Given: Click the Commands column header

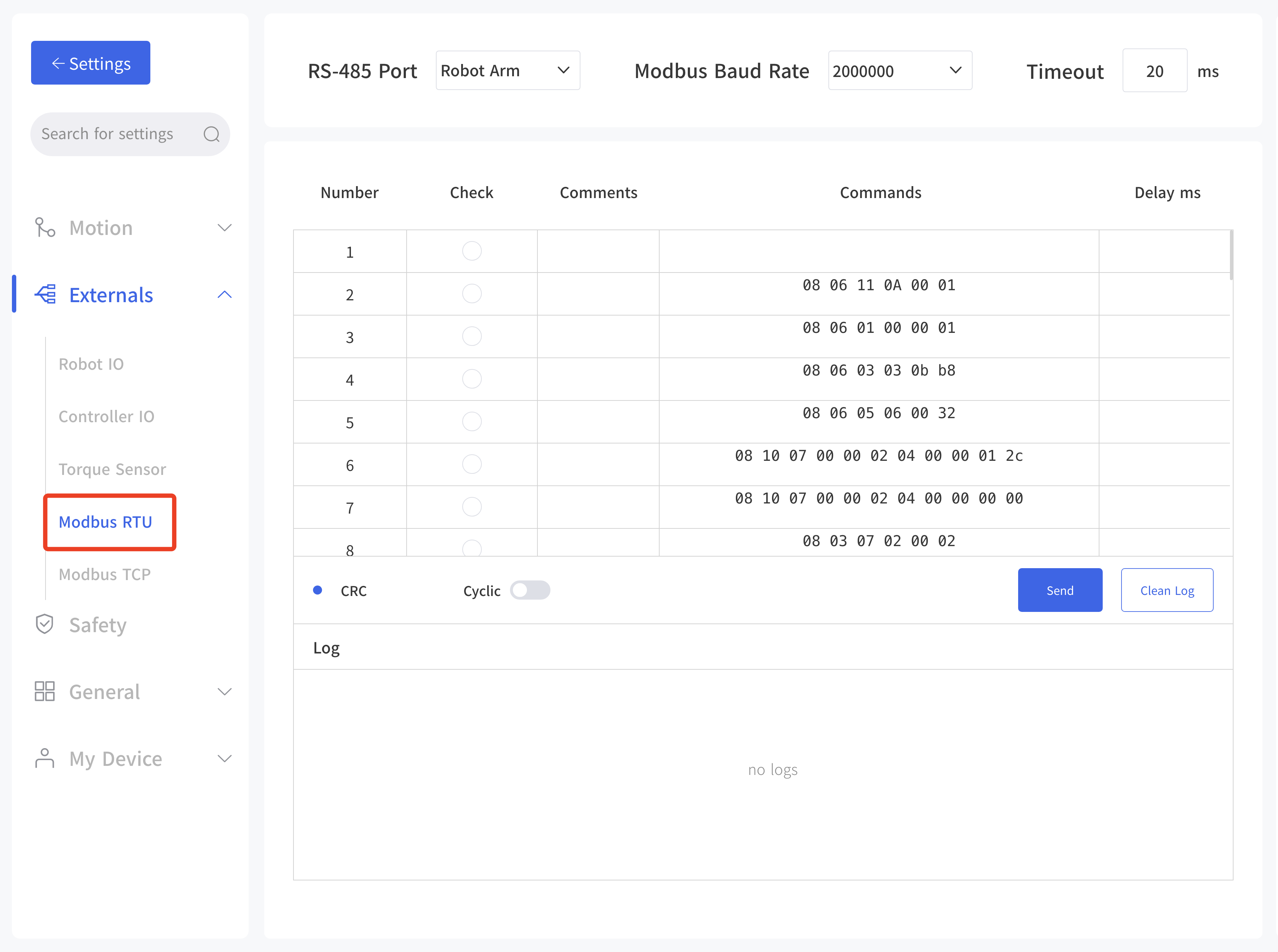Looking at the screenshot, I should [880, 193].
